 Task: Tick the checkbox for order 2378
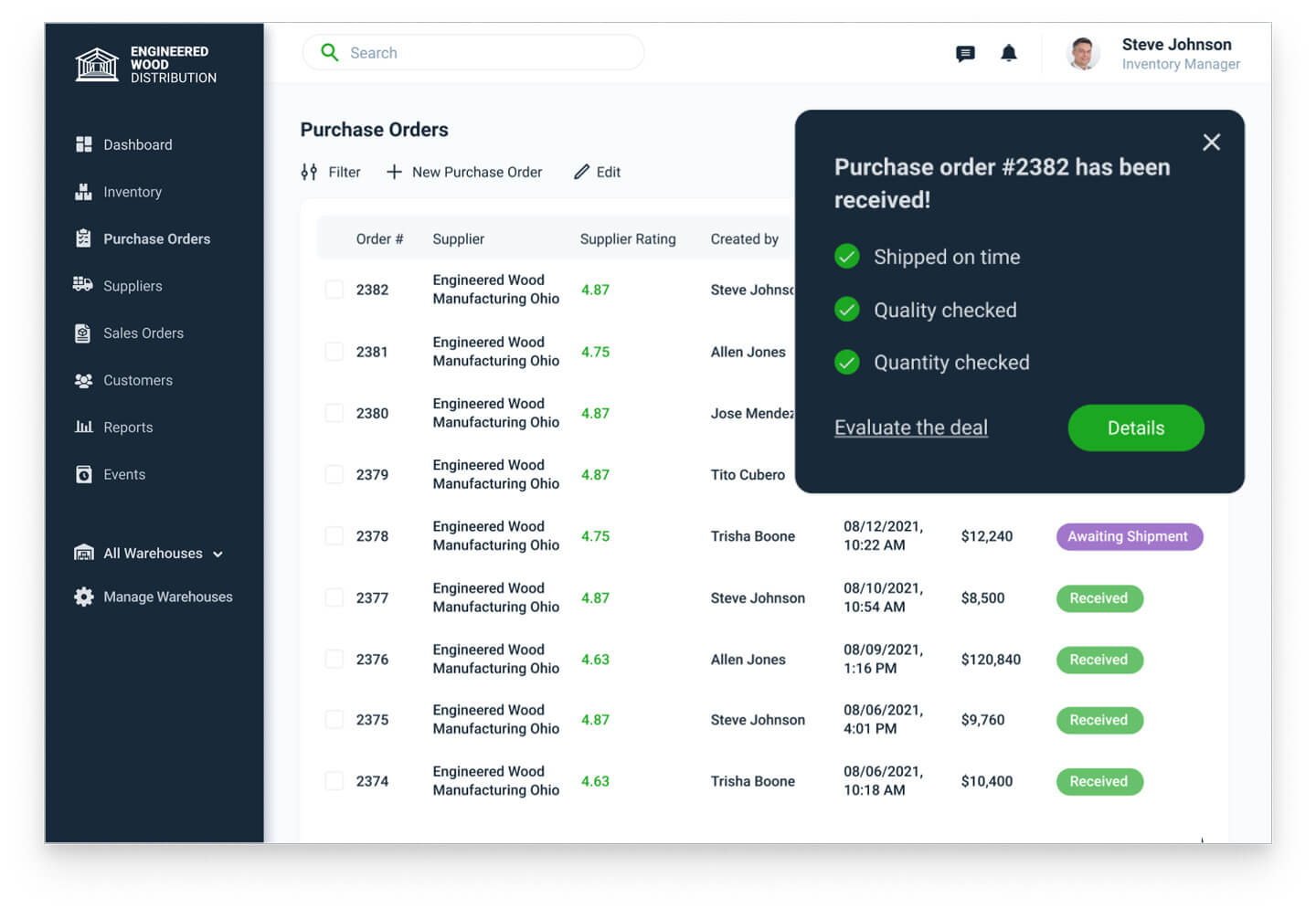(334, 536)
